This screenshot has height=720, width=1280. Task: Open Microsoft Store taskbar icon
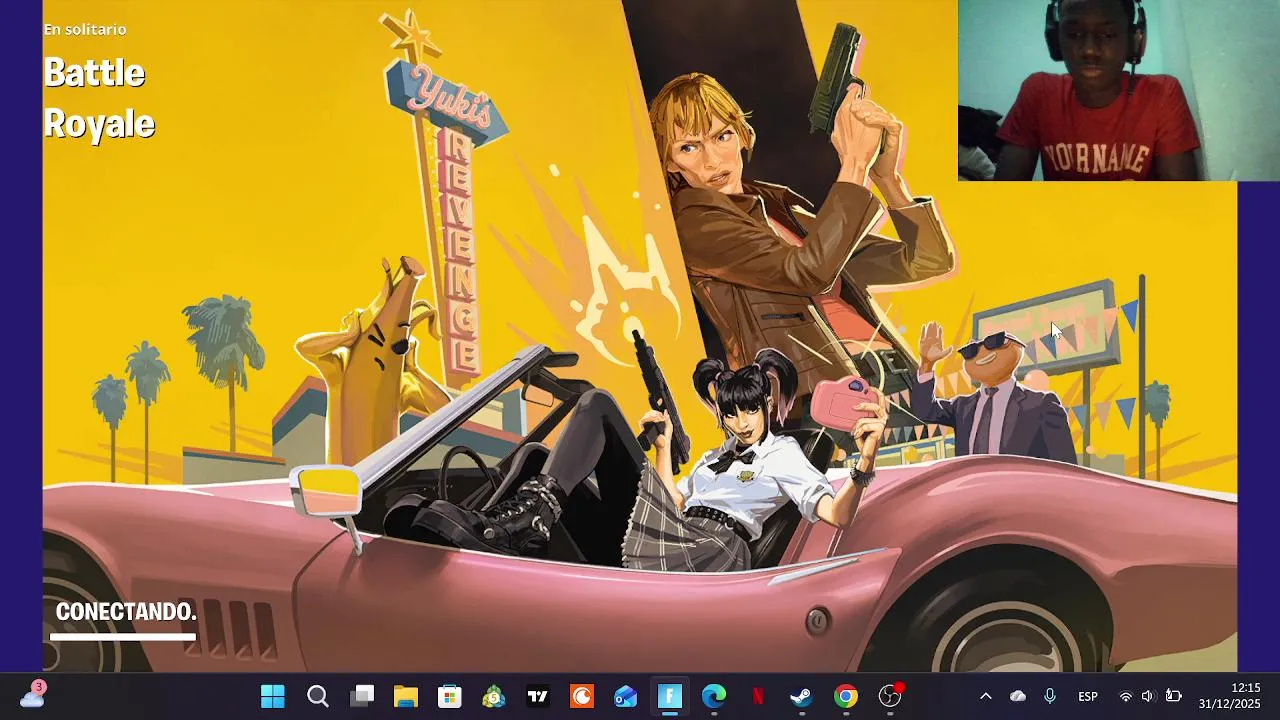tap(450, 696)
